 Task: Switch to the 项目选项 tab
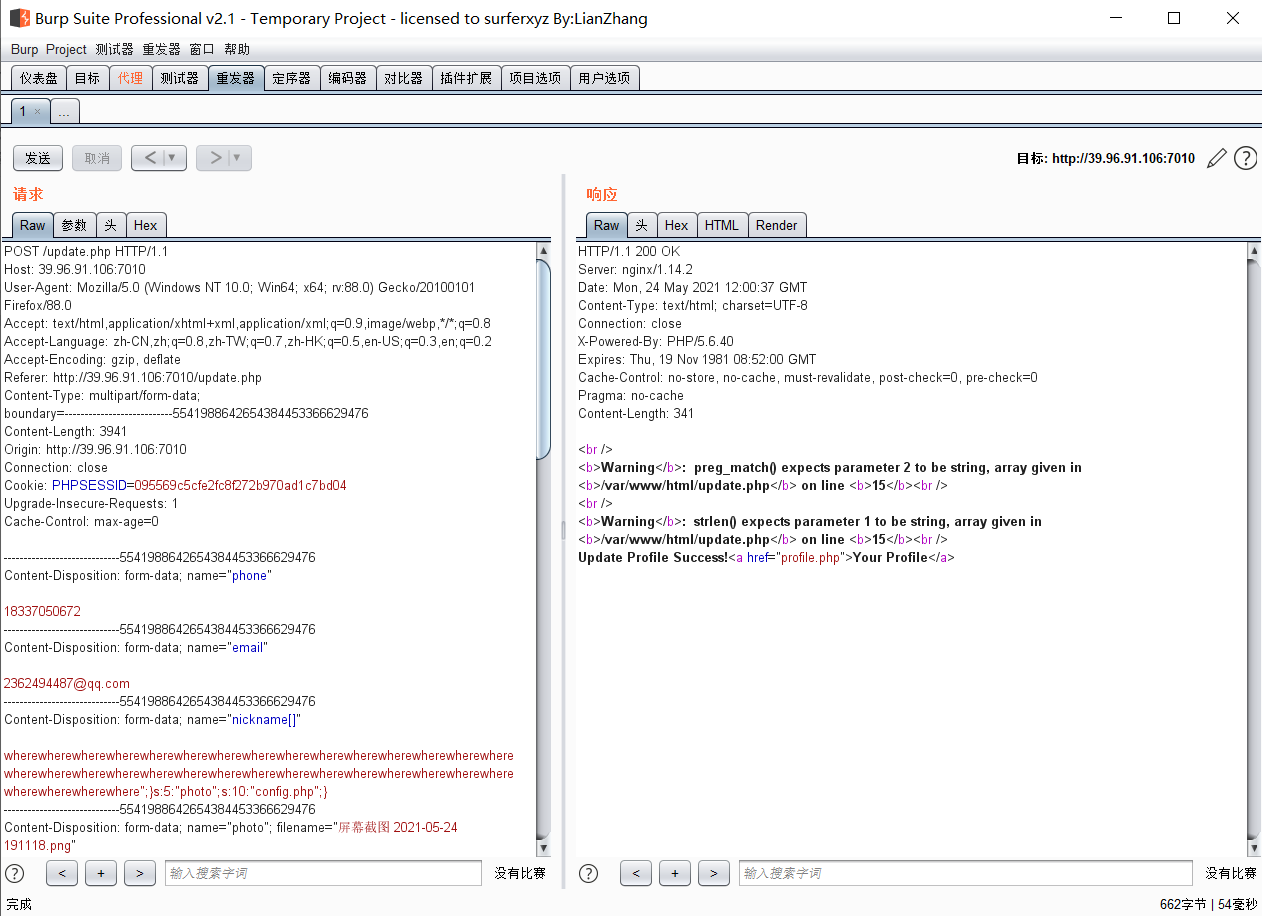click(x=535, y=78)
